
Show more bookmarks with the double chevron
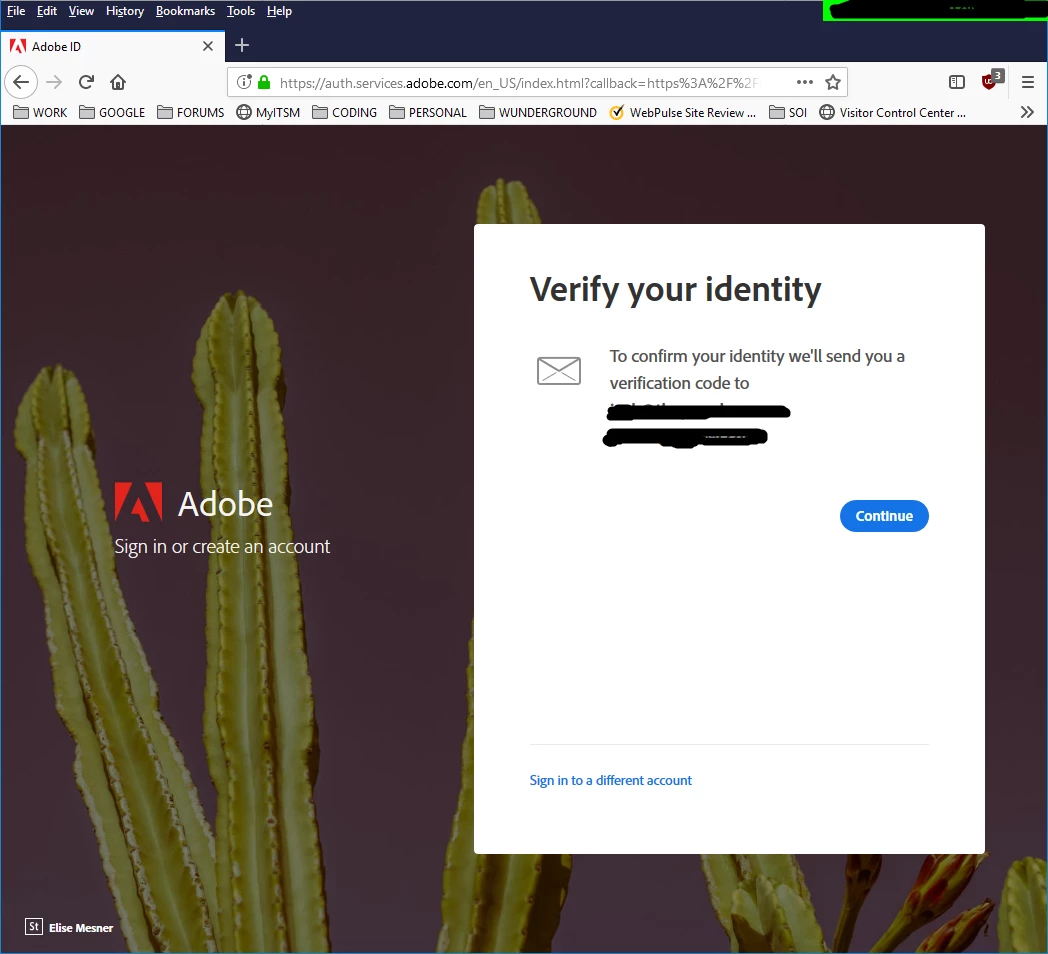[1027, 112]
